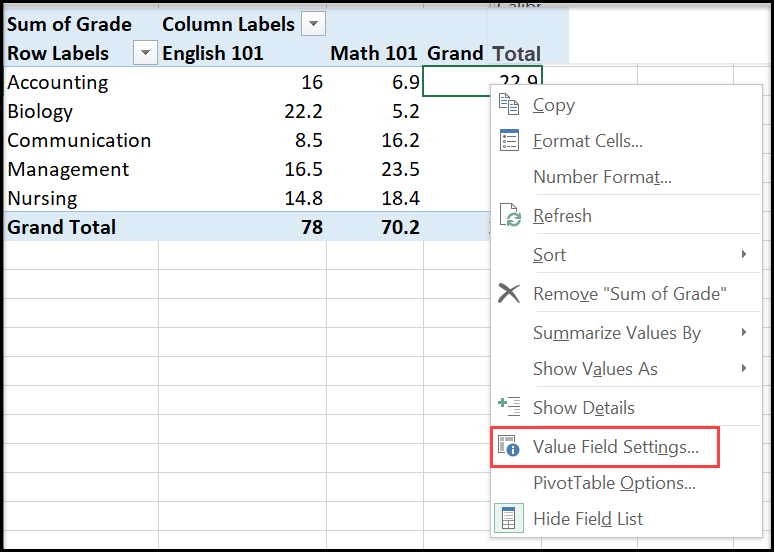
Task: Select the Biology row label
Action: tap(40, 111)
